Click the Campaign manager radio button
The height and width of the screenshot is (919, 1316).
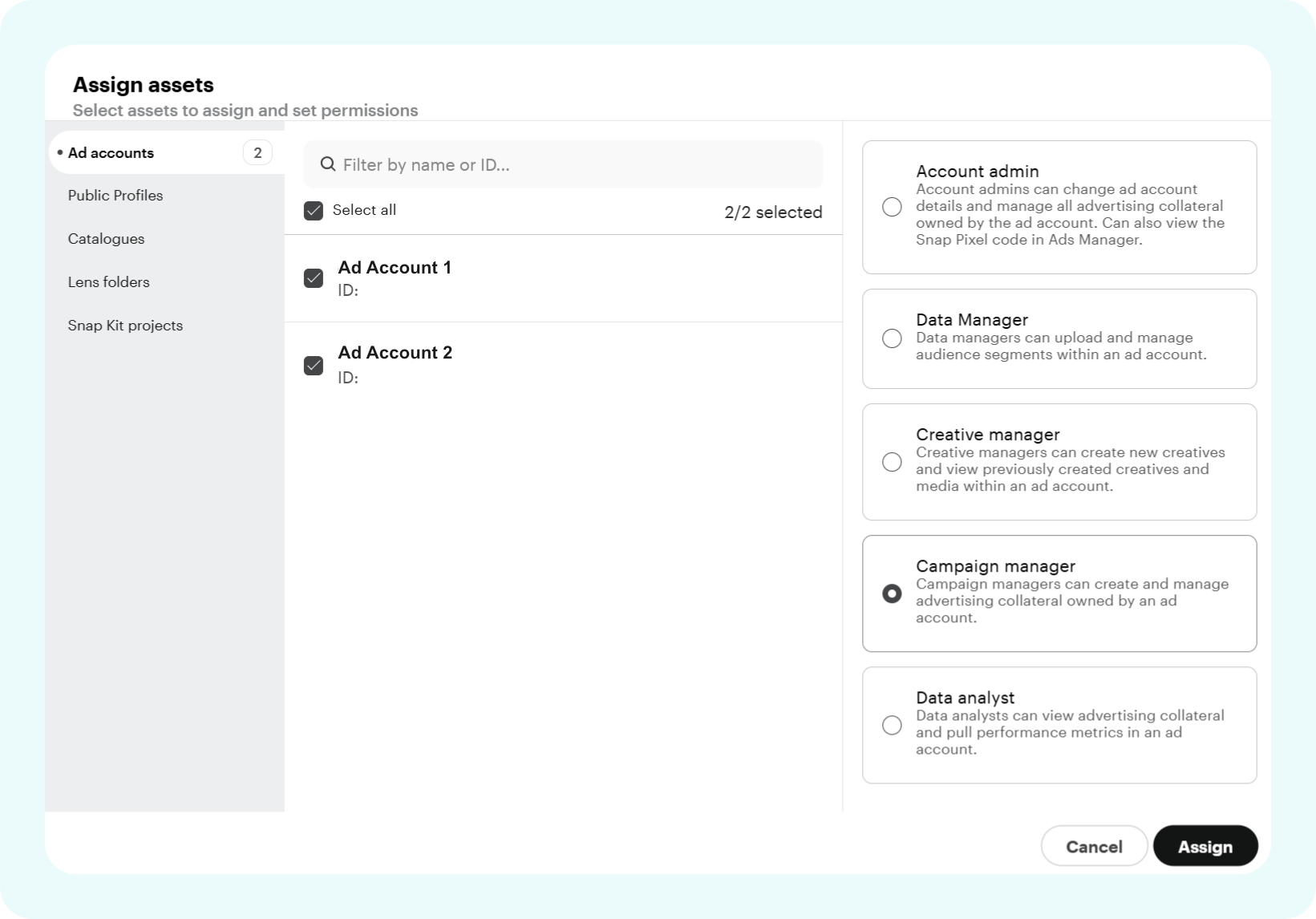click(x=892, y=593)
